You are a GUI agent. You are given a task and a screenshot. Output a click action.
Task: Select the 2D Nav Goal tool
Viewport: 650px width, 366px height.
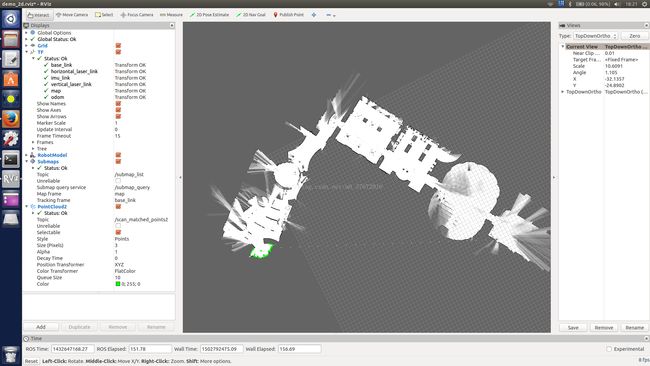point(251,15)
